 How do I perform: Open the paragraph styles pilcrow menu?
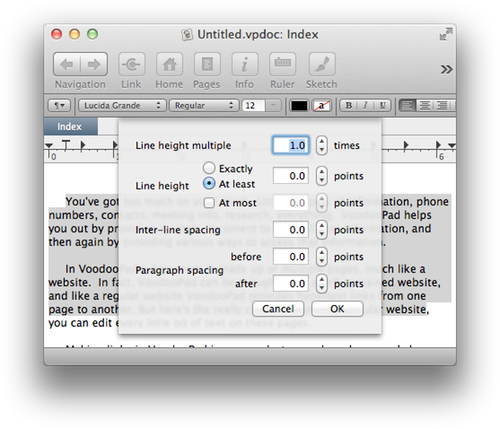point(59,106)
